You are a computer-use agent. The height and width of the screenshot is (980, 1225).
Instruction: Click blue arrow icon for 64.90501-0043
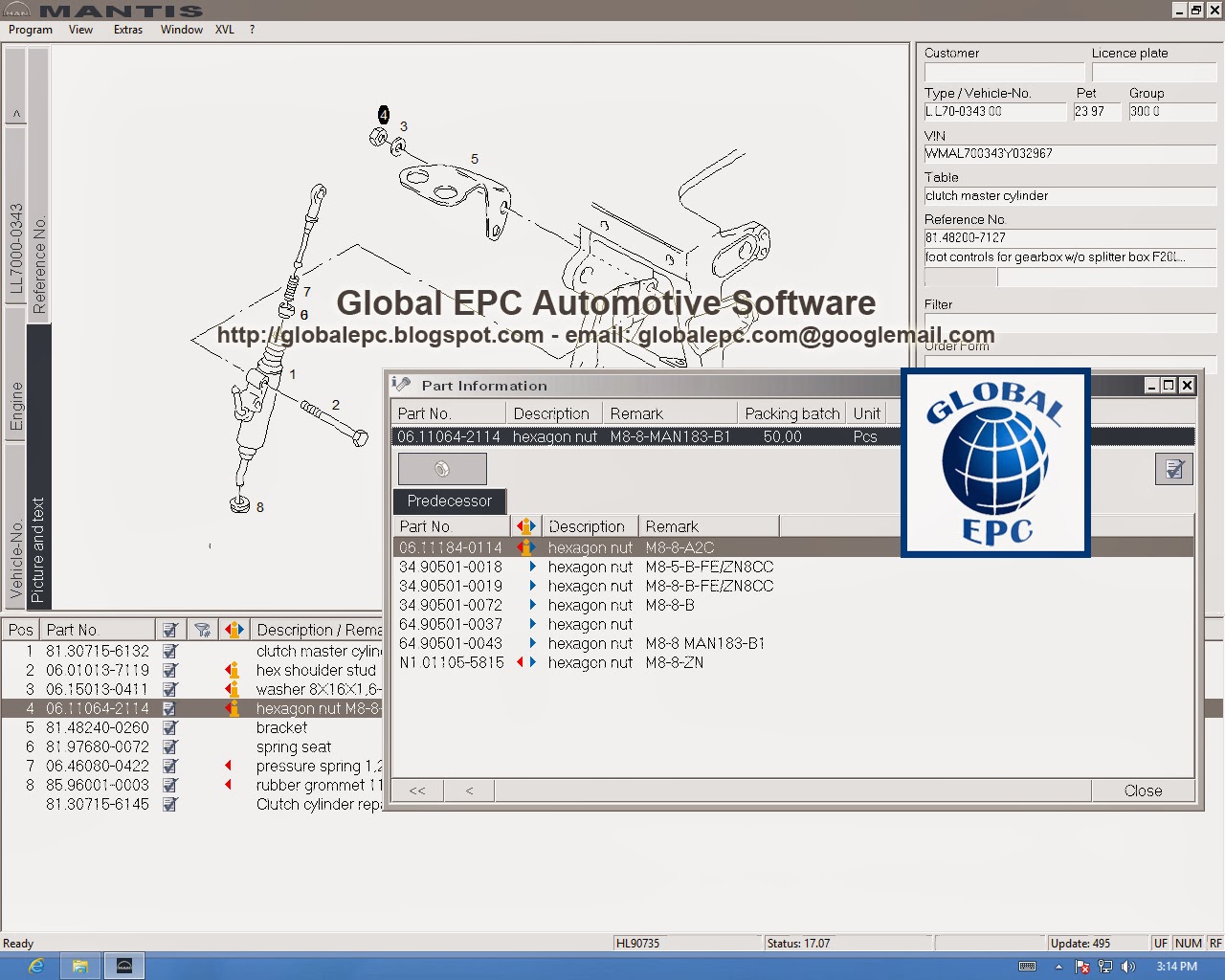click(x=533, y=643)
